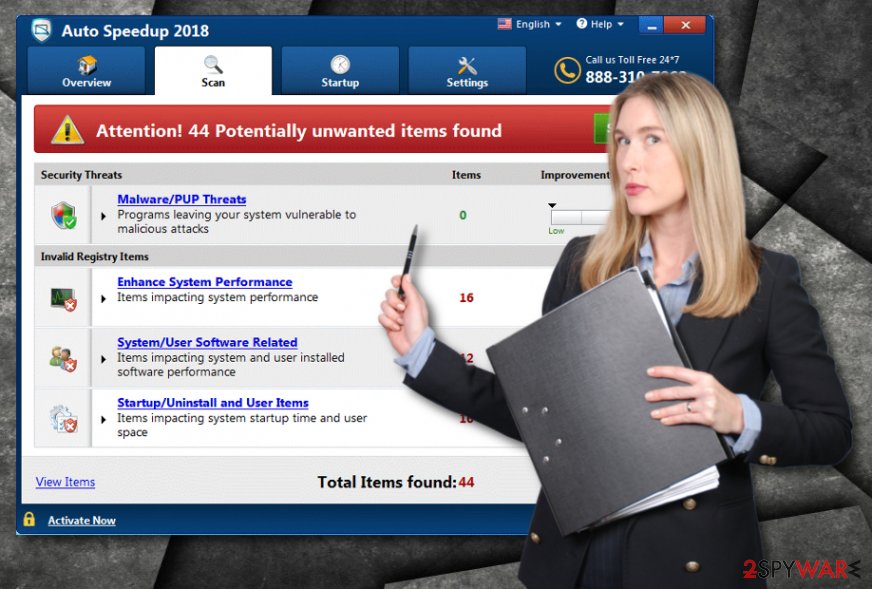This screenshot has width=872, height=589.
Task: Expand the System/User Software Related row arrow
Action: tap(103, 359)
